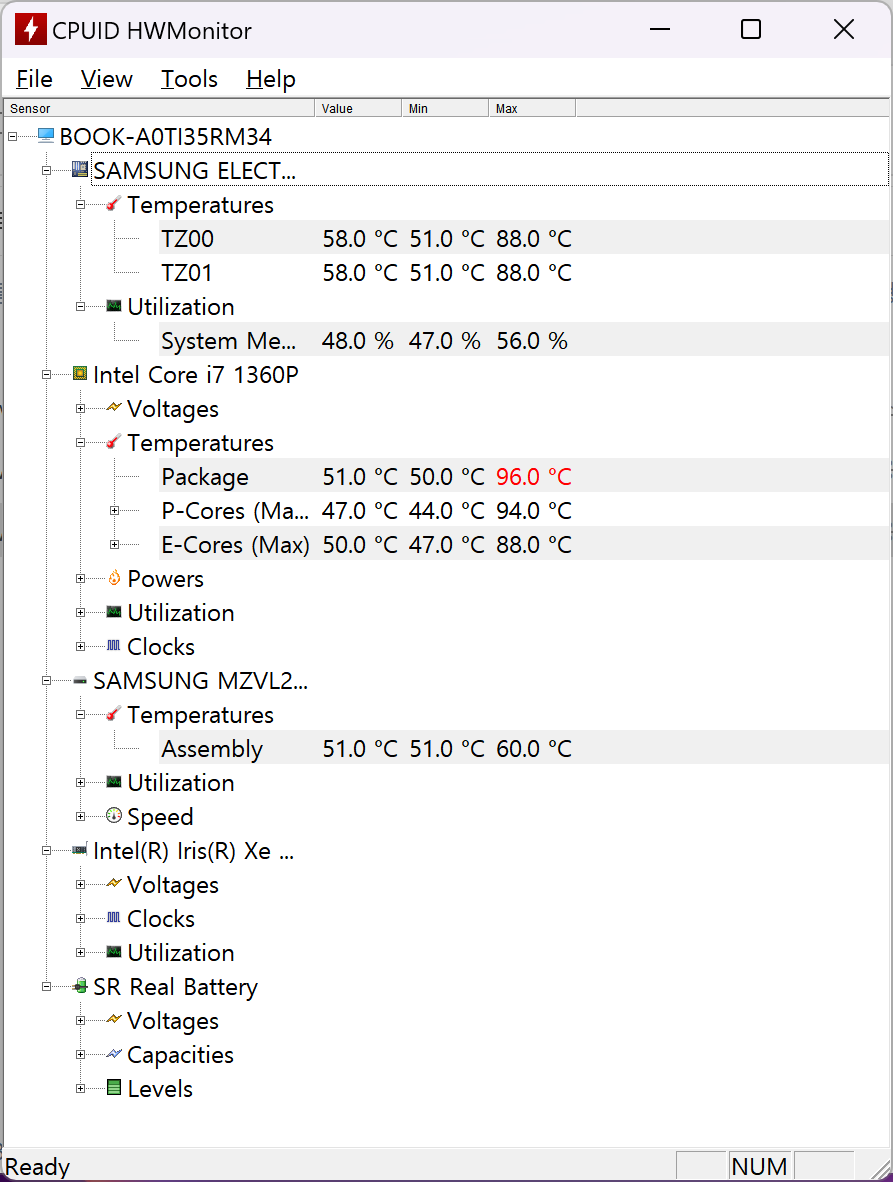The image size is (893, 1182).
Task: Click the window resize grip in corner
Action: pos(879,1168)
